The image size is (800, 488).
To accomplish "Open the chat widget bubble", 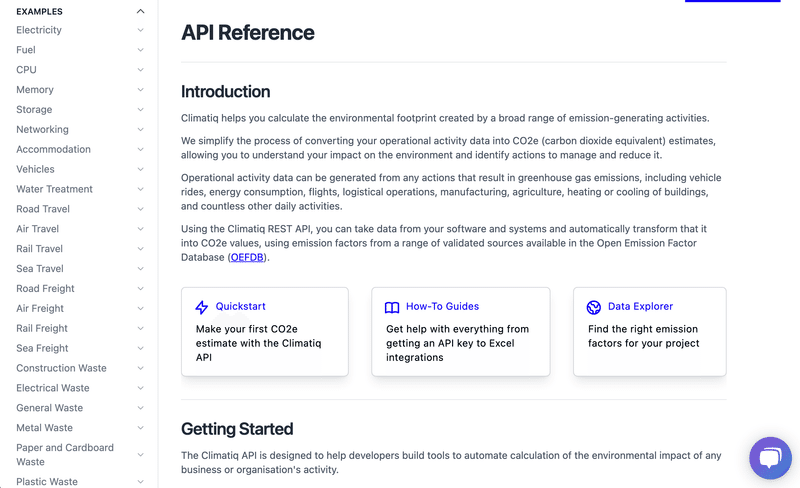I will (x=770, y=458).
